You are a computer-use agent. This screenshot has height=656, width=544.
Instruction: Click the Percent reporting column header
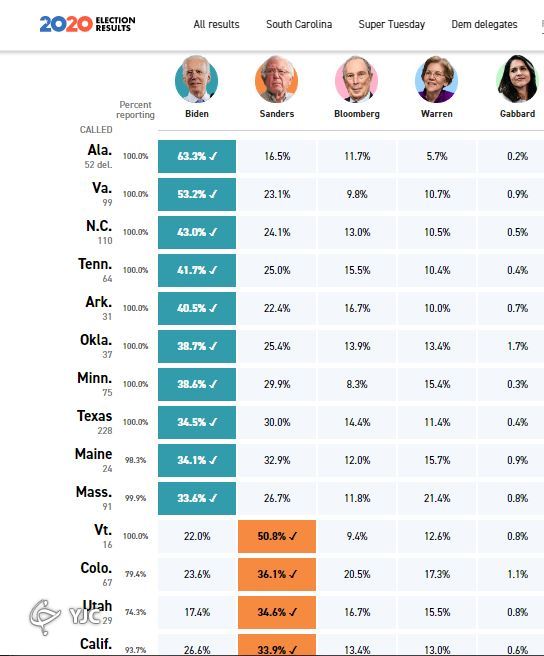pos(135,110)
